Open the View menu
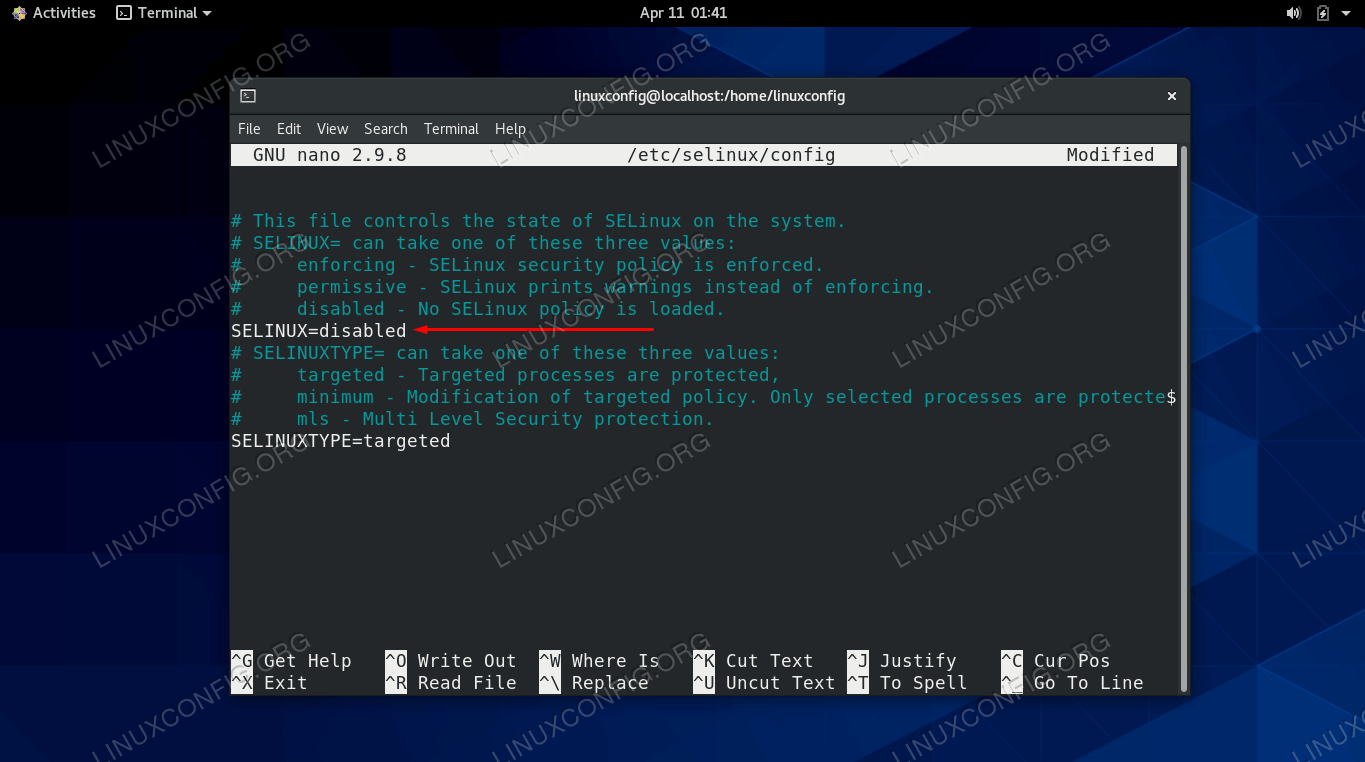The image size is (1365, 762). tap(332, 129)
